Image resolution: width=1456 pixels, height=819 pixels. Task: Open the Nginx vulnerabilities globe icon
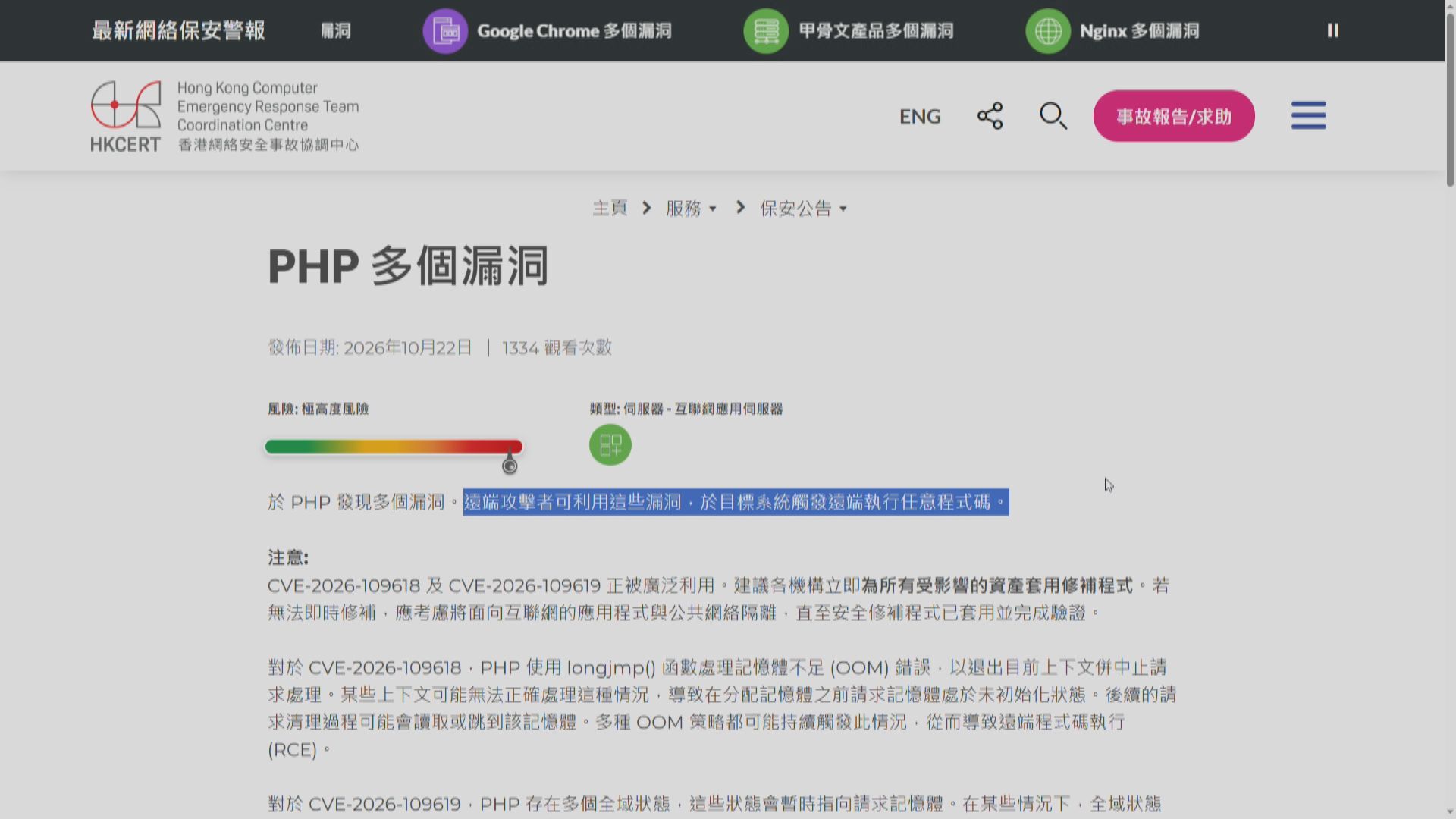[x=1048, y=31]
